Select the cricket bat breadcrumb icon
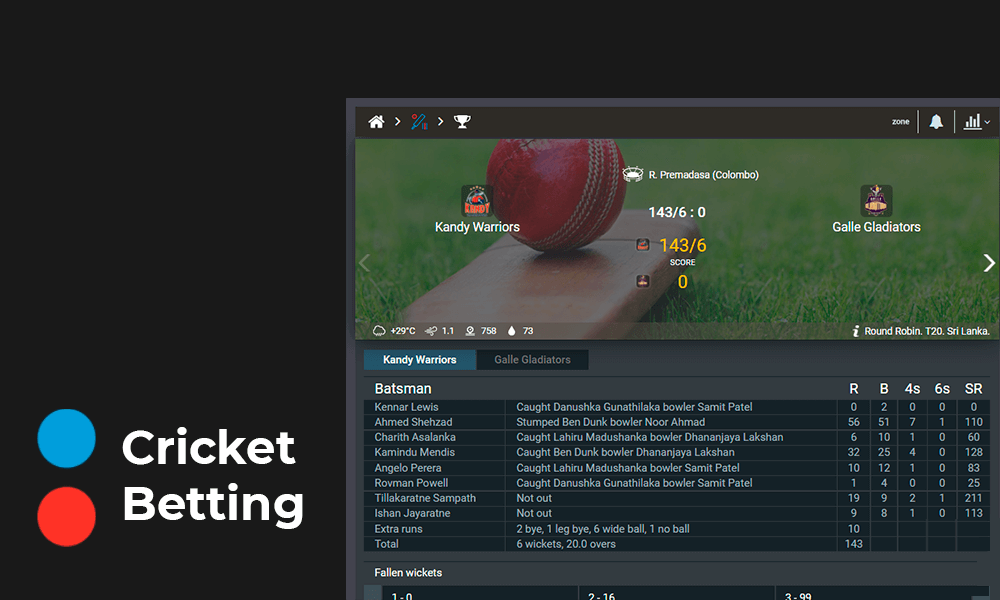The width and height of the screenshot is (1000, 600). 418,121
